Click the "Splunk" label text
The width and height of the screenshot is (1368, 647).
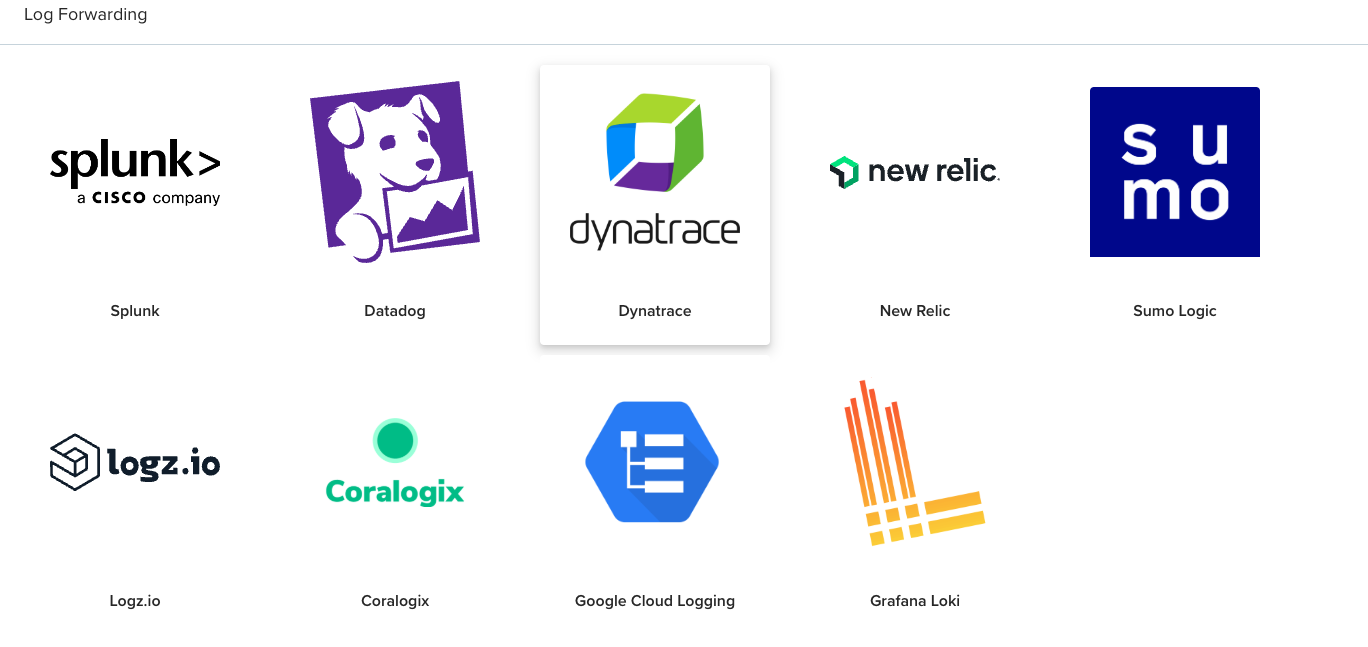[x=135, y=311]
